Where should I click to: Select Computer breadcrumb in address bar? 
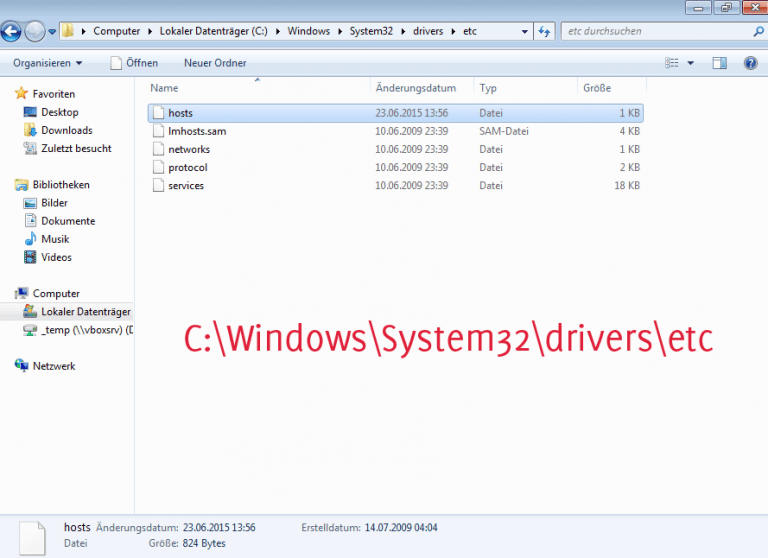pyautogui.click(x=117, y=31)
